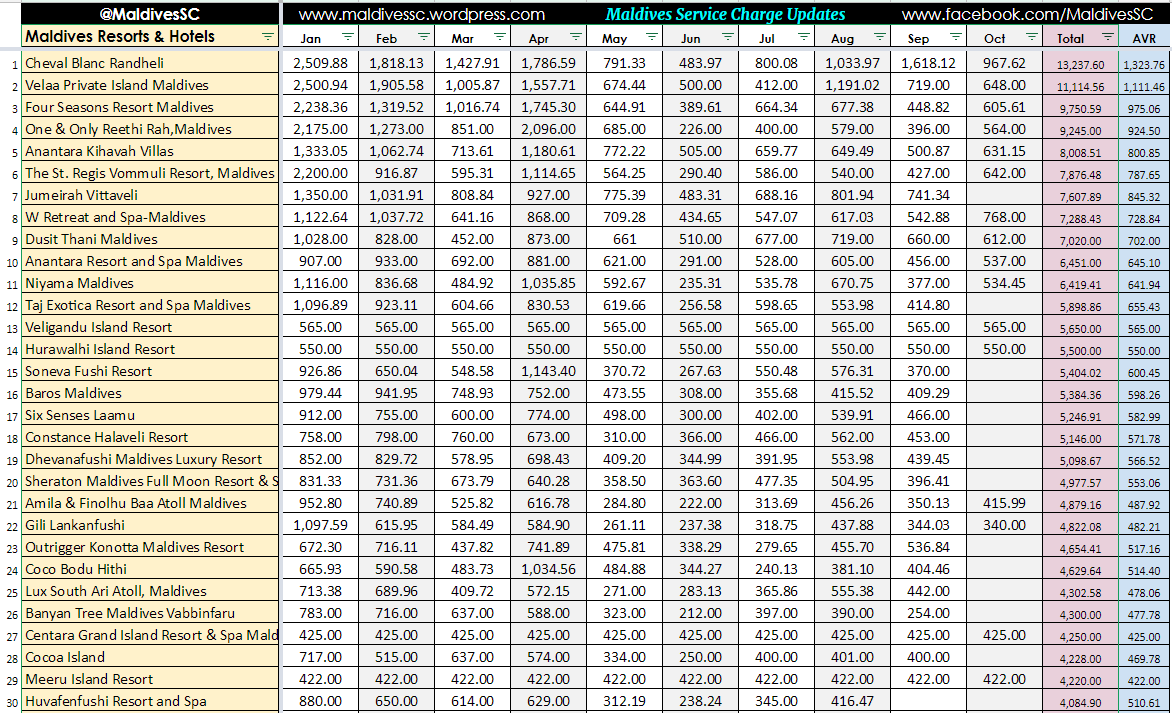Select Lux South Ari Atoll, Maldives cell
The width and height of the screenshot is (1172, 713).
[150, 591]
